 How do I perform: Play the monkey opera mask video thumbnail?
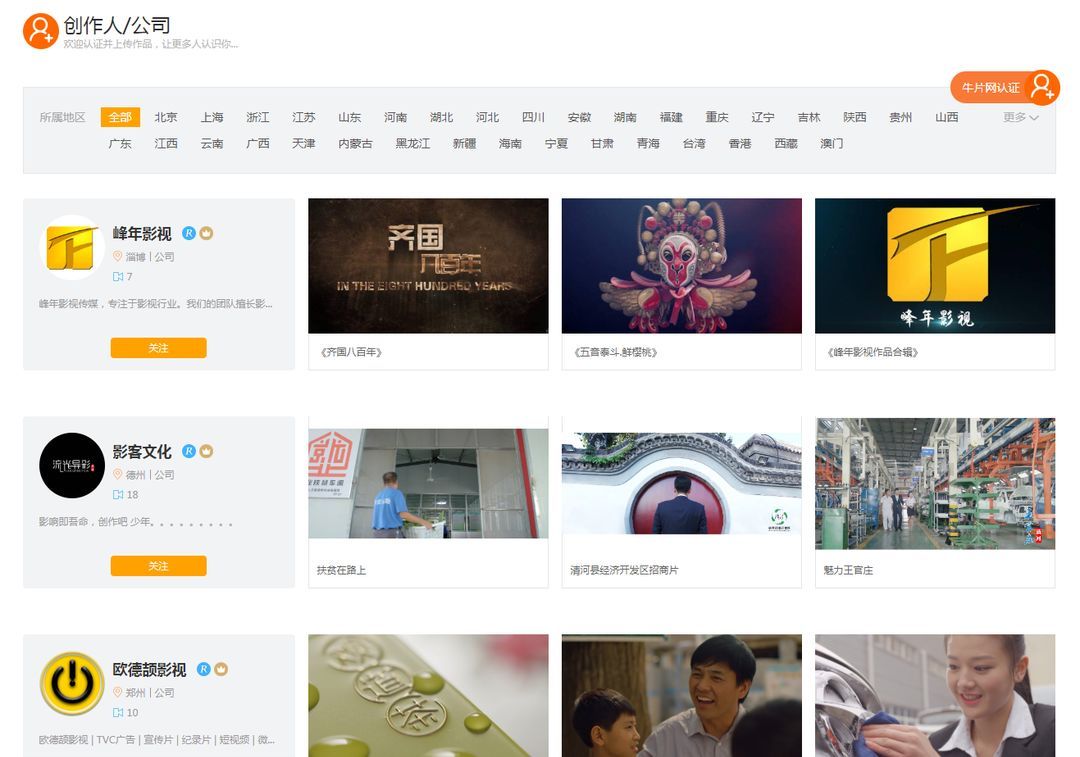click(x=682, y=266)
